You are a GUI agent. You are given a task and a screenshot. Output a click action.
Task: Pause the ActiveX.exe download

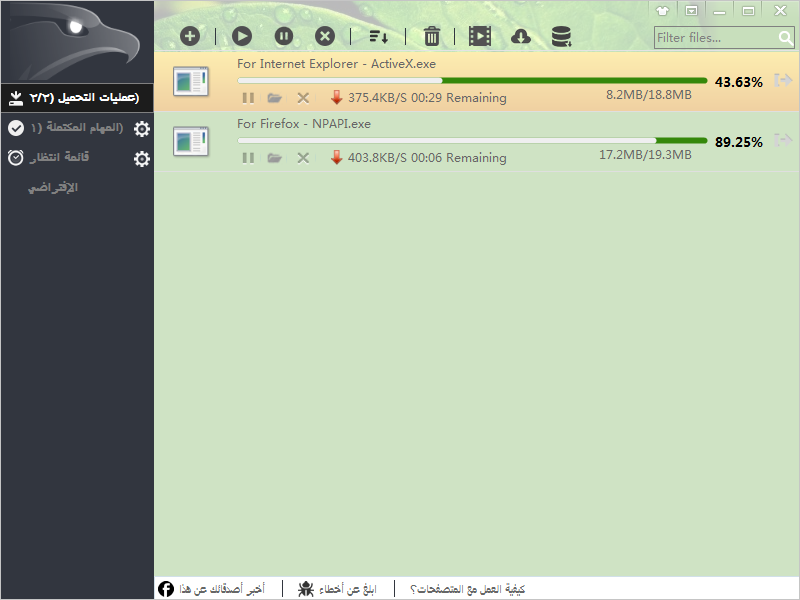click(248, 98)
